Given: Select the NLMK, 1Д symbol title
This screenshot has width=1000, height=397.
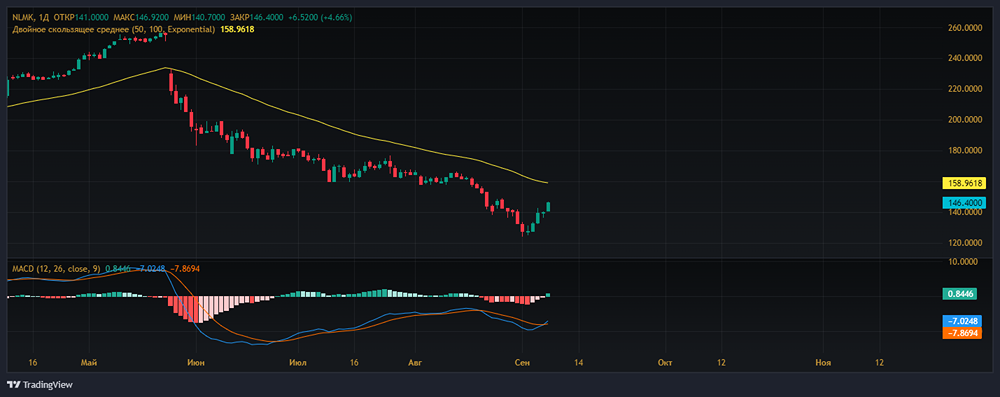Looking at the screenshot, I should [32, 19].
